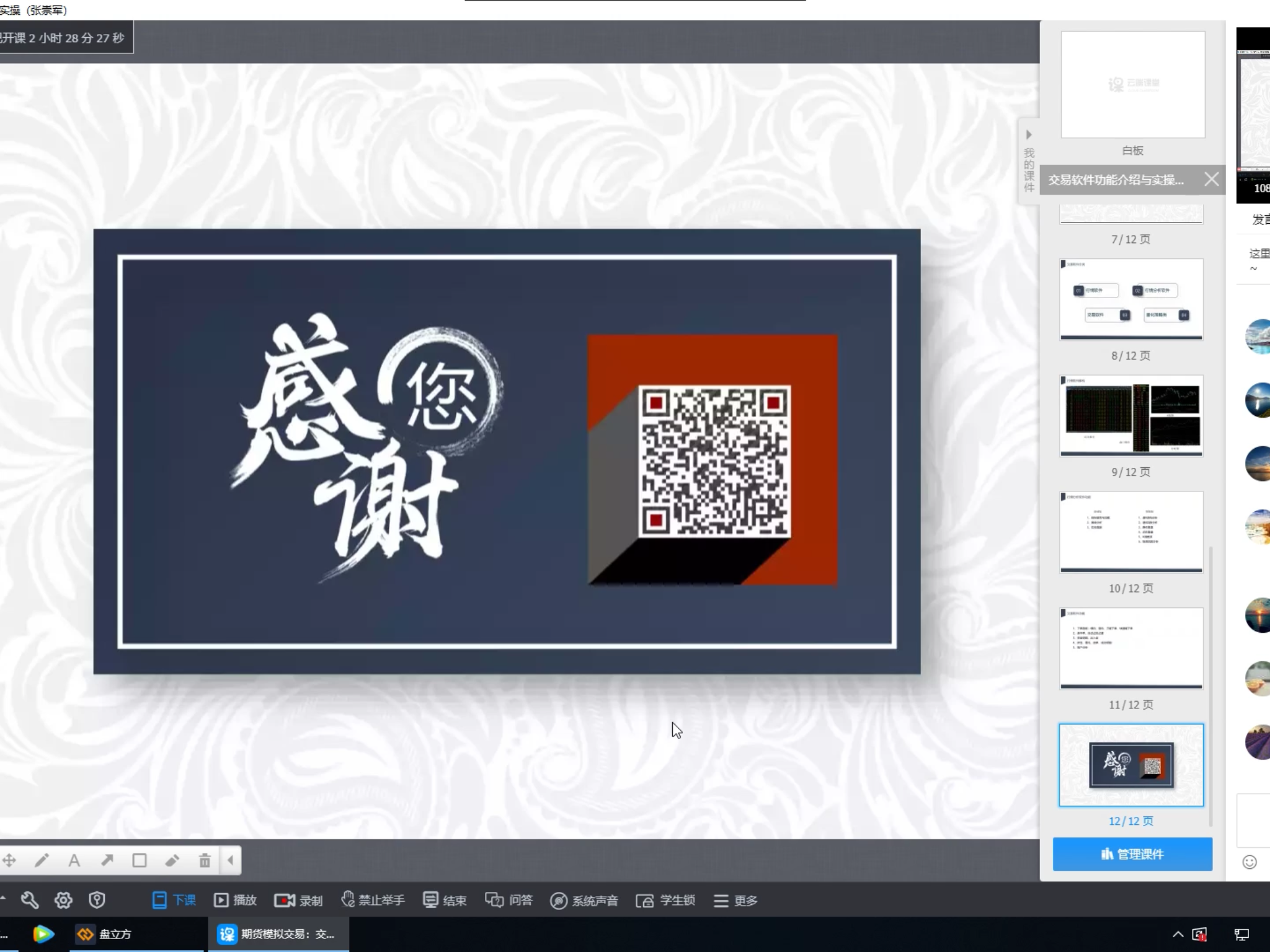Click the class timer 2 小时 28 分
The height and width of the screenshot is (952, 1270).
tap(65, 38)
